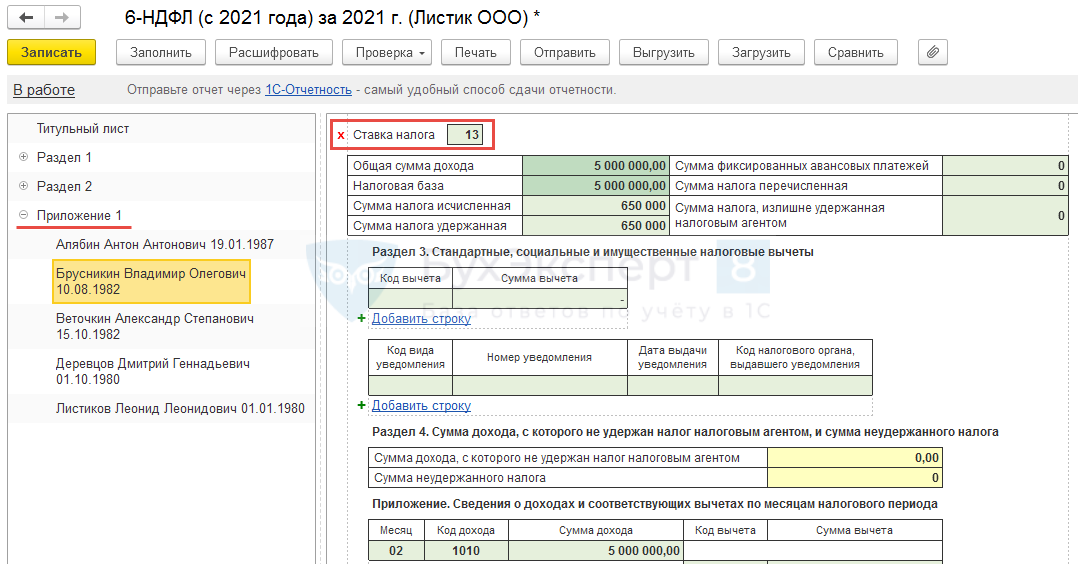Image resolution: width=1078 pixels, height=564 pixels.
Task: Open the 1С-Отчетность link
Action: pos(308,90)
